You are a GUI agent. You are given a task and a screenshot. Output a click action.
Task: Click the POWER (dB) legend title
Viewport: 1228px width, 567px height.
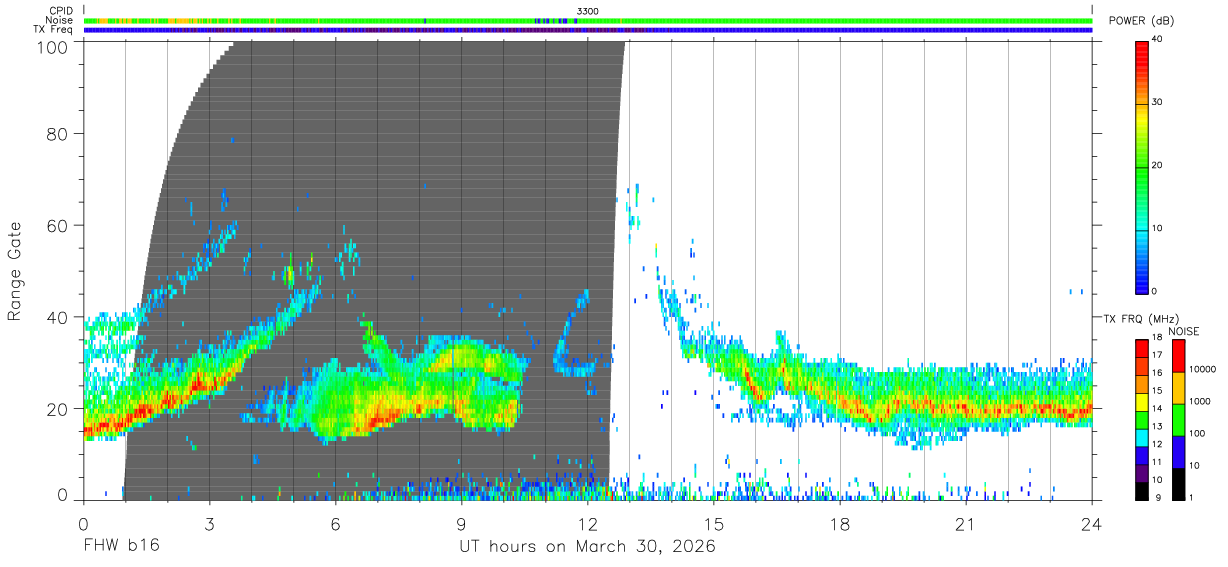click(1140, 21)
